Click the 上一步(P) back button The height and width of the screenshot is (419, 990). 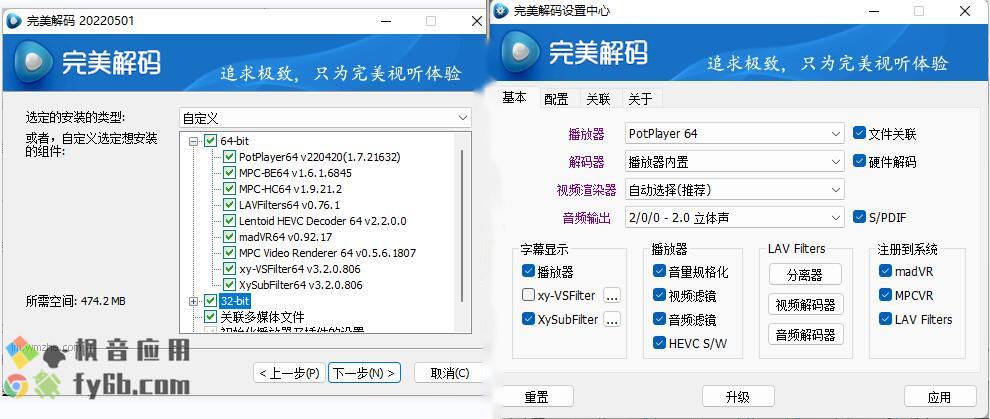click(289, 373)
